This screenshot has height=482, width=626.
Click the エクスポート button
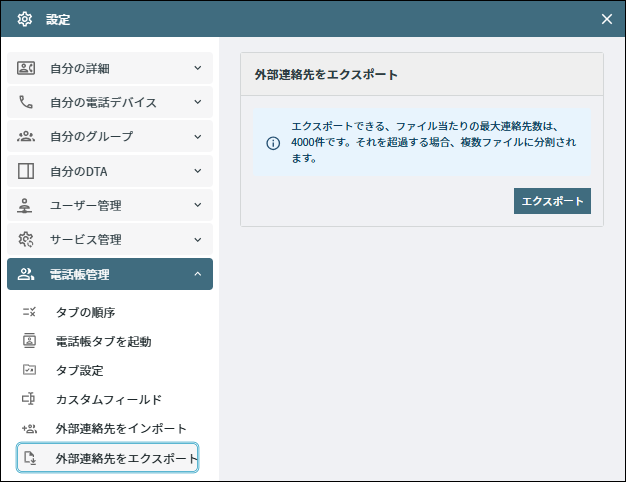[x=552, y=201]
